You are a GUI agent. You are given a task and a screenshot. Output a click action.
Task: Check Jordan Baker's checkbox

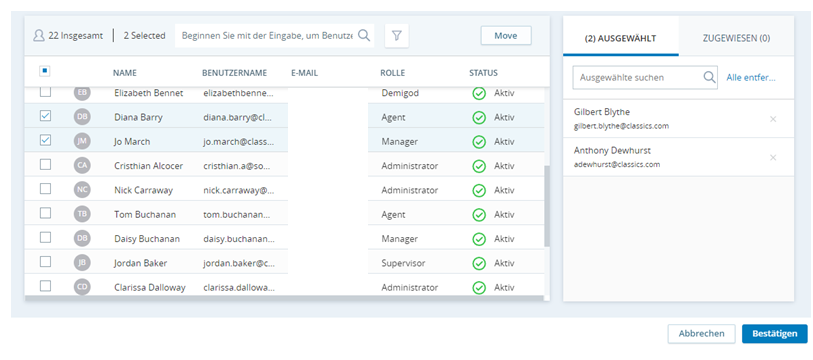pyautogui.click(x=46, y=261)
